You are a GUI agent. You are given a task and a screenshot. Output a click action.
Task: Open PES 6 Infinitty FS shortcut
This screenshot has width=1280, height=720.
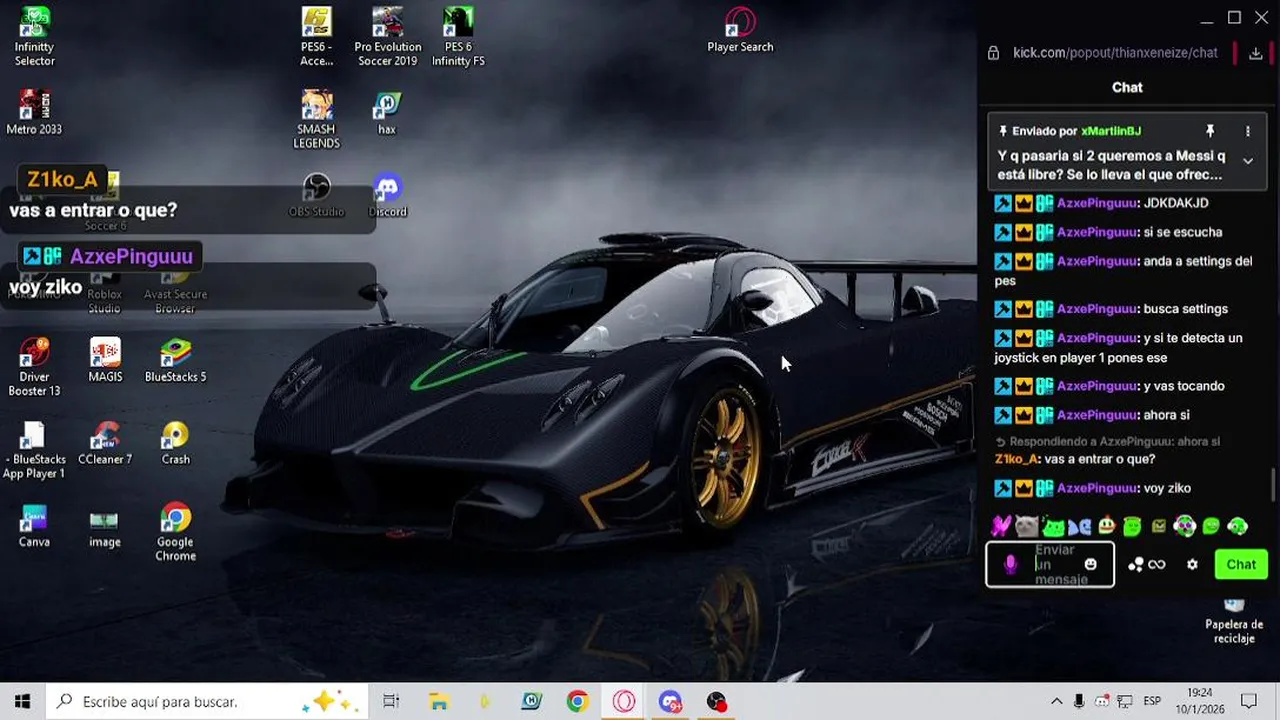coord(458,37)
